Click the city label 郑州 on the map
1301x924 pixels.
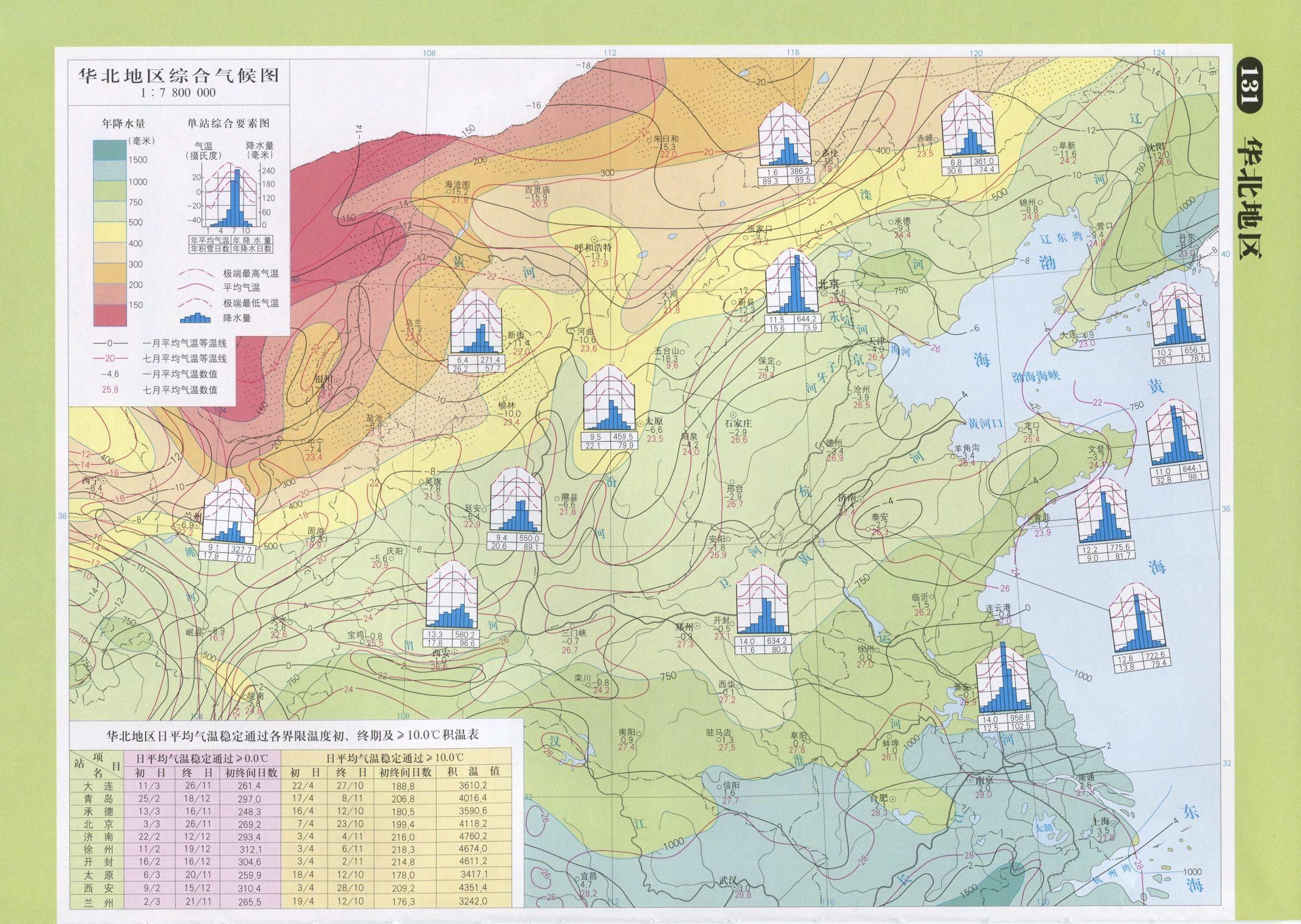pos(684,626)
